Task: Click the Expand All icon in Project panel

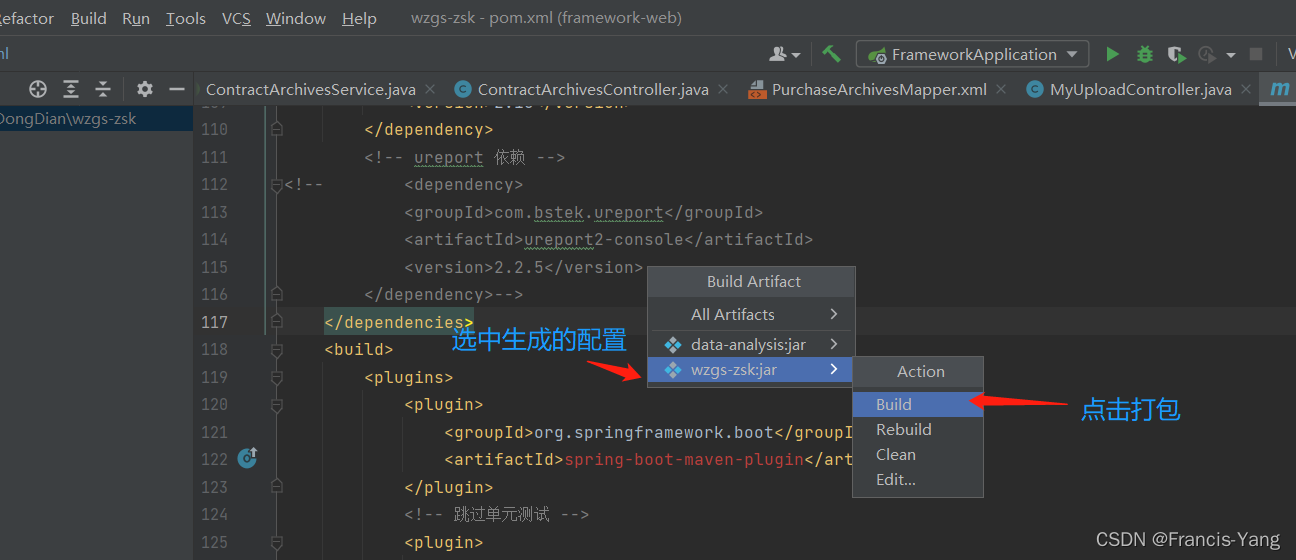Action: pyautogui.click(x=70, y=89)
